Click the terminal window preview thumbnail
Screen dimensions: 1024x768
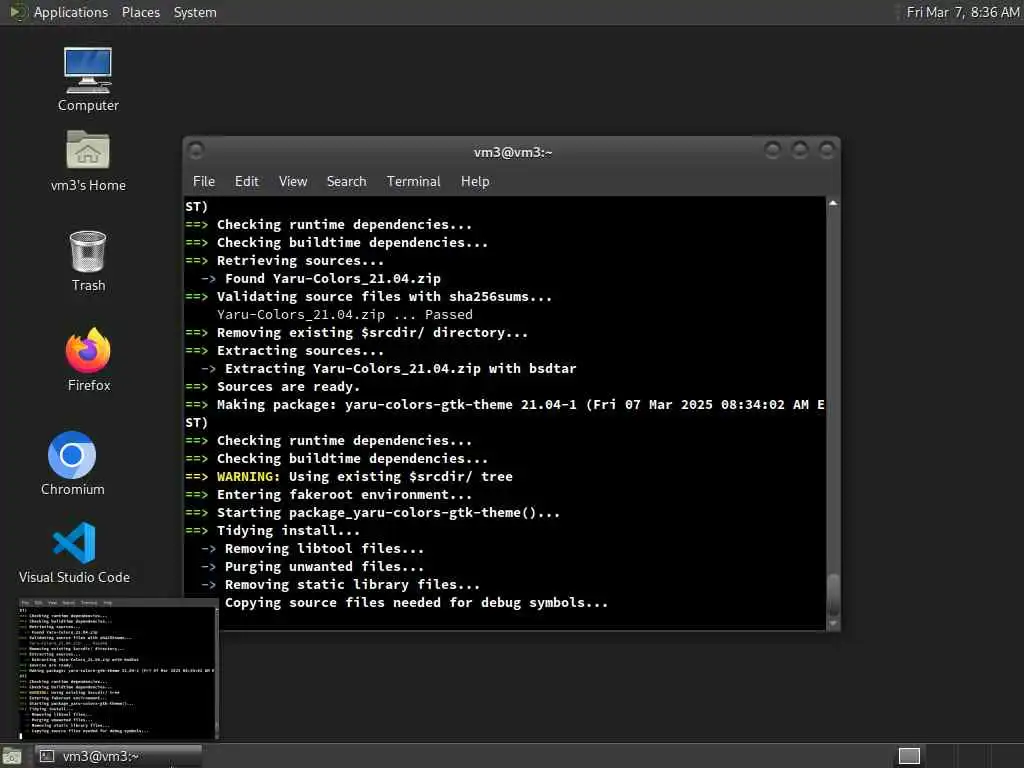pyautogui.click(x=118, y=668)
